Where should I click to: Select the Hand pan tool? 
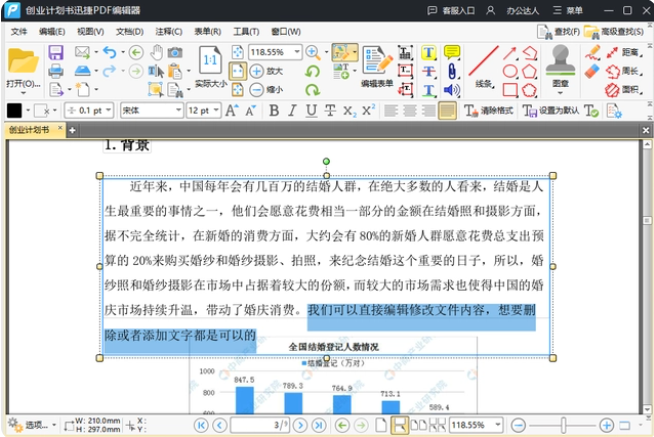click(157, 53)
